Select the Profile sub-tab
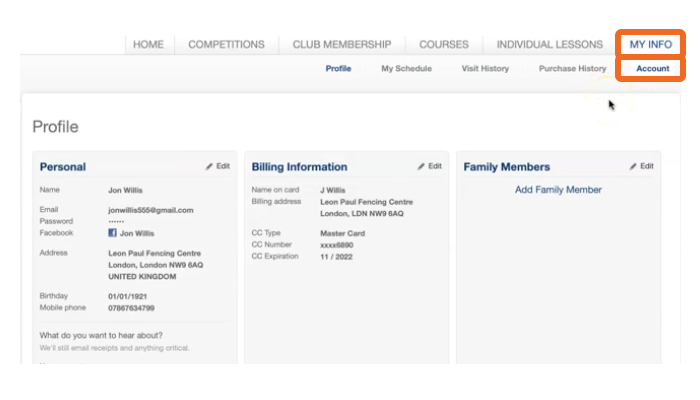This screenshot has height=400, width=700. pos(338,69)
